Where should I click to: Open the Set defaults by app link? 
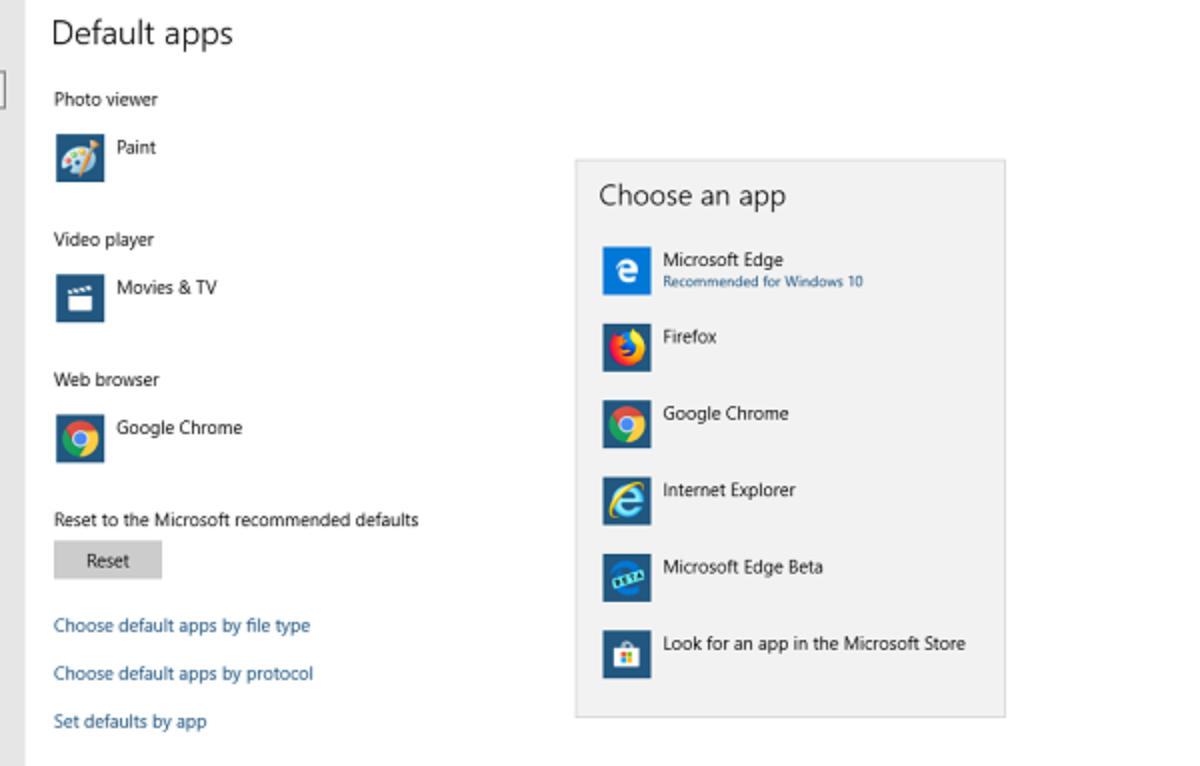point(130,722)
